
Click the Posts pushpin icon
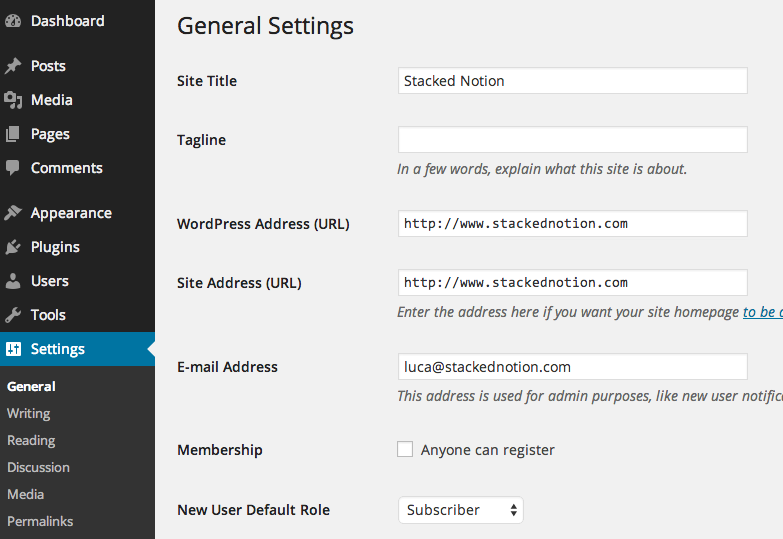[13, 65]
